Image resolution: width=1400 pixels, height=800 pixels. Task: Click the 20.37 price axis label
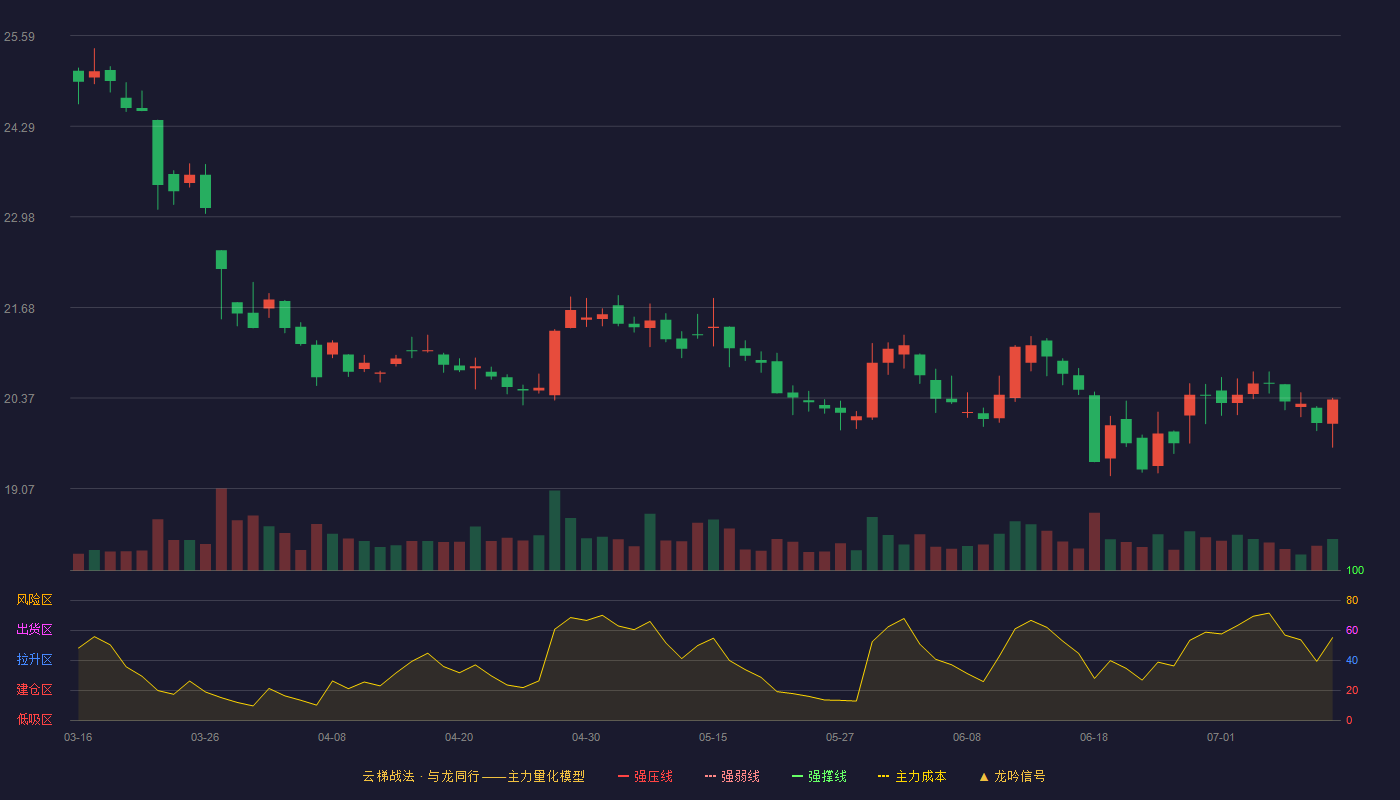[x=19, y=398]
